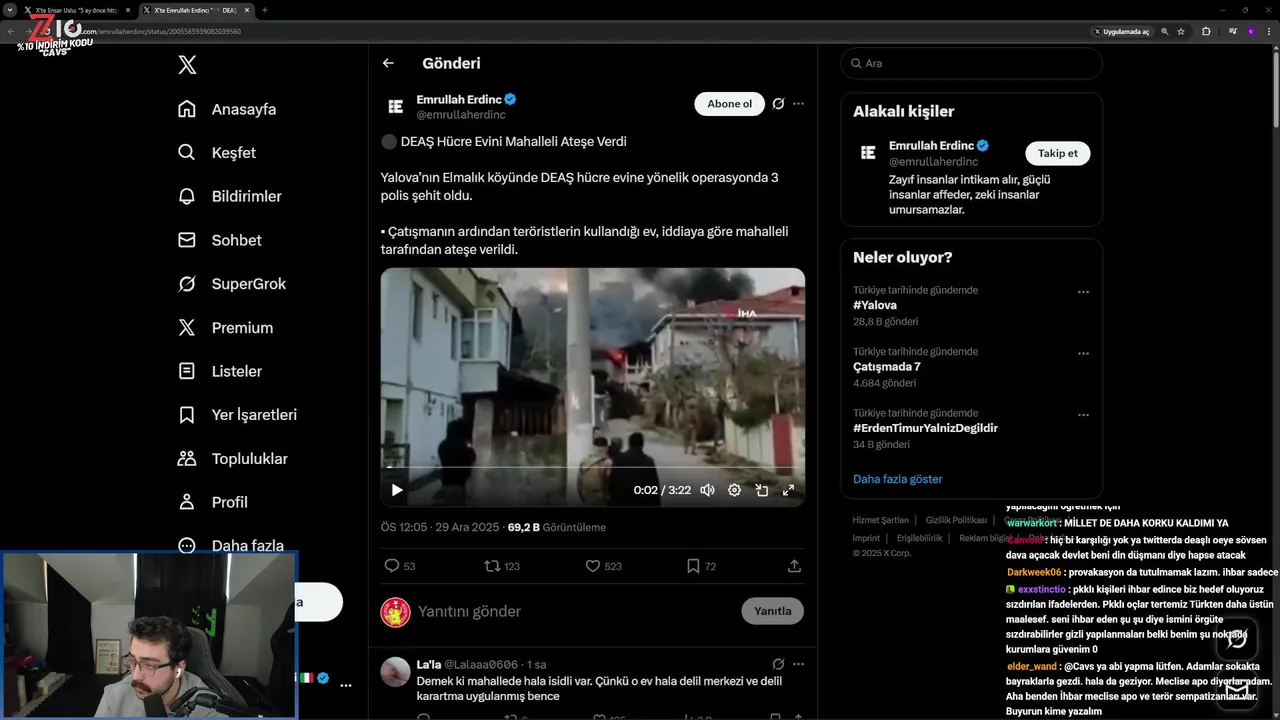Open the more menu beside Çatışmada 7
1280x720 pixels.
point(1083,353)
